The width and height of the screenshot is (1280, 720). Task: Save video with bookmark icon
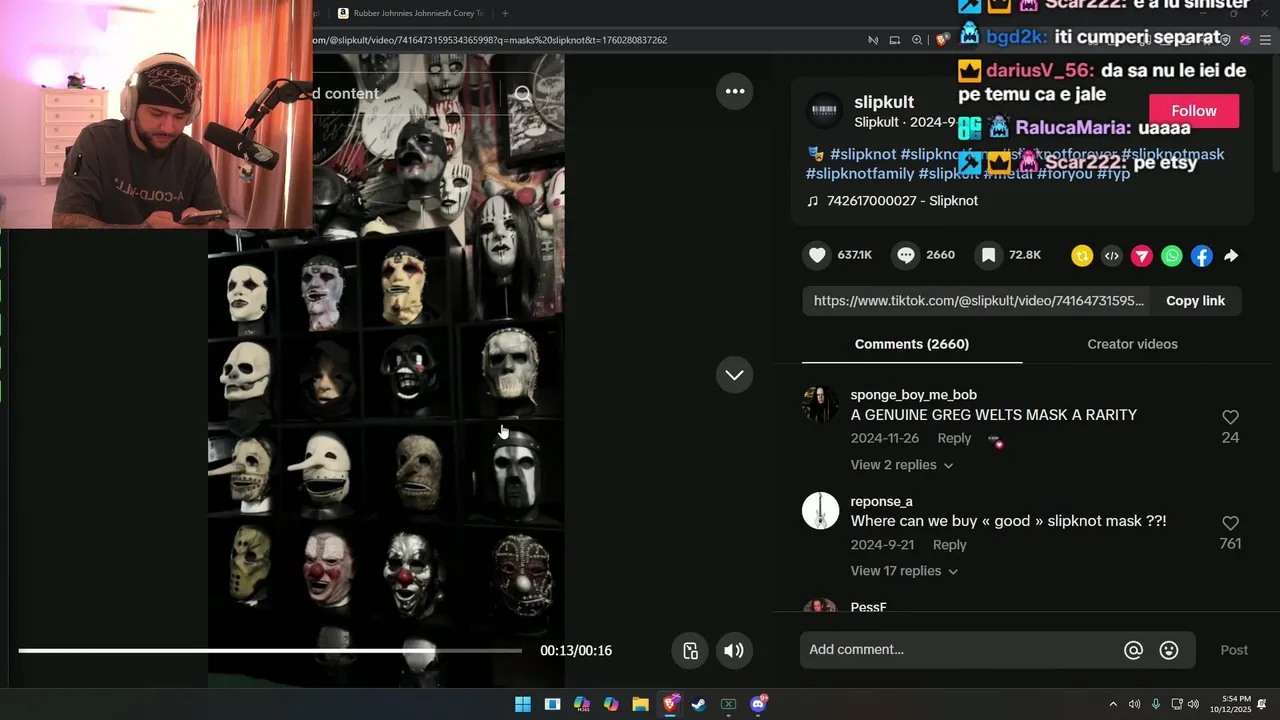[x=988, y=255]
